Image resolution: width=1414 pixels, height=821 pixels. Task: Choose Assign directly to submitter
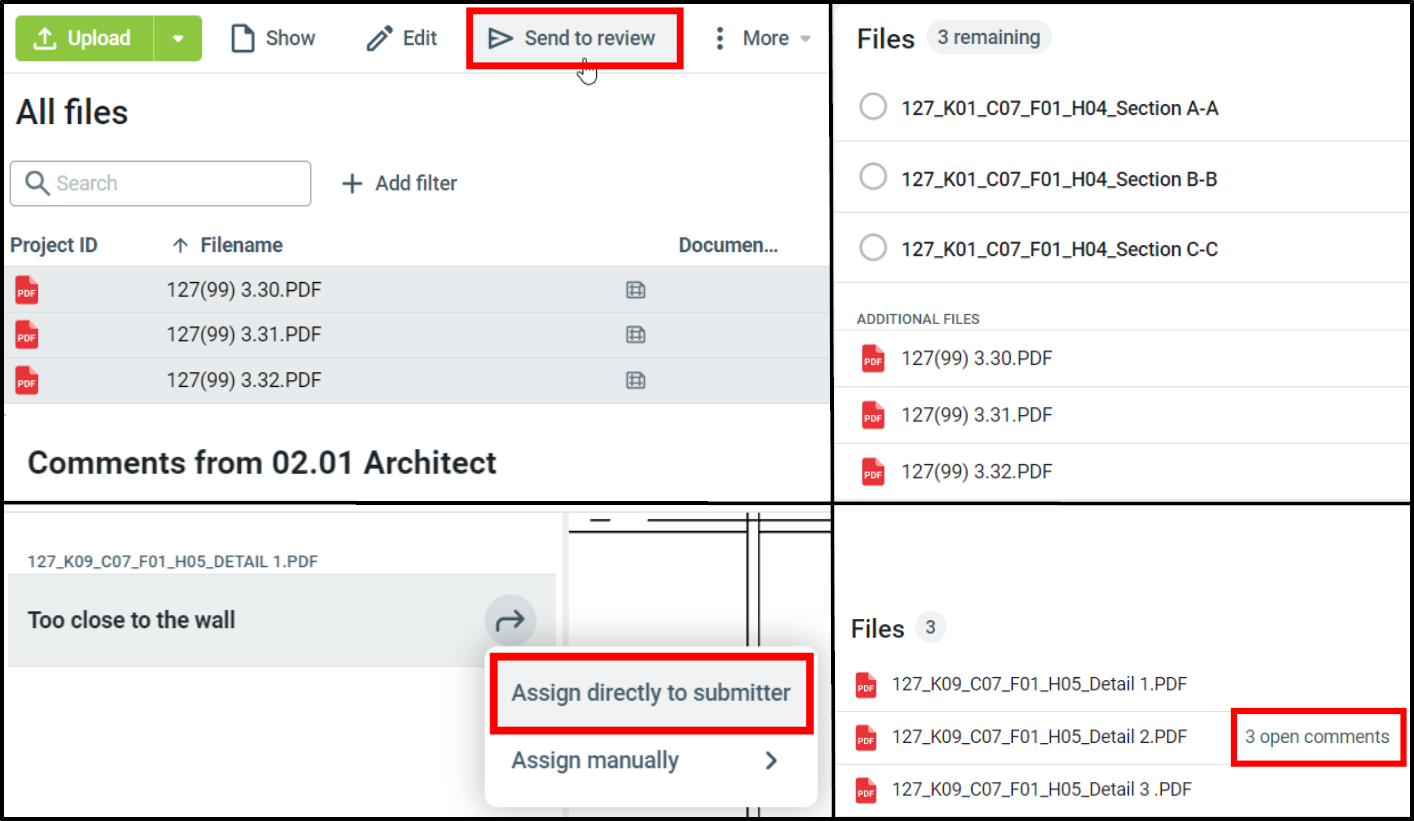coord(651,693)
